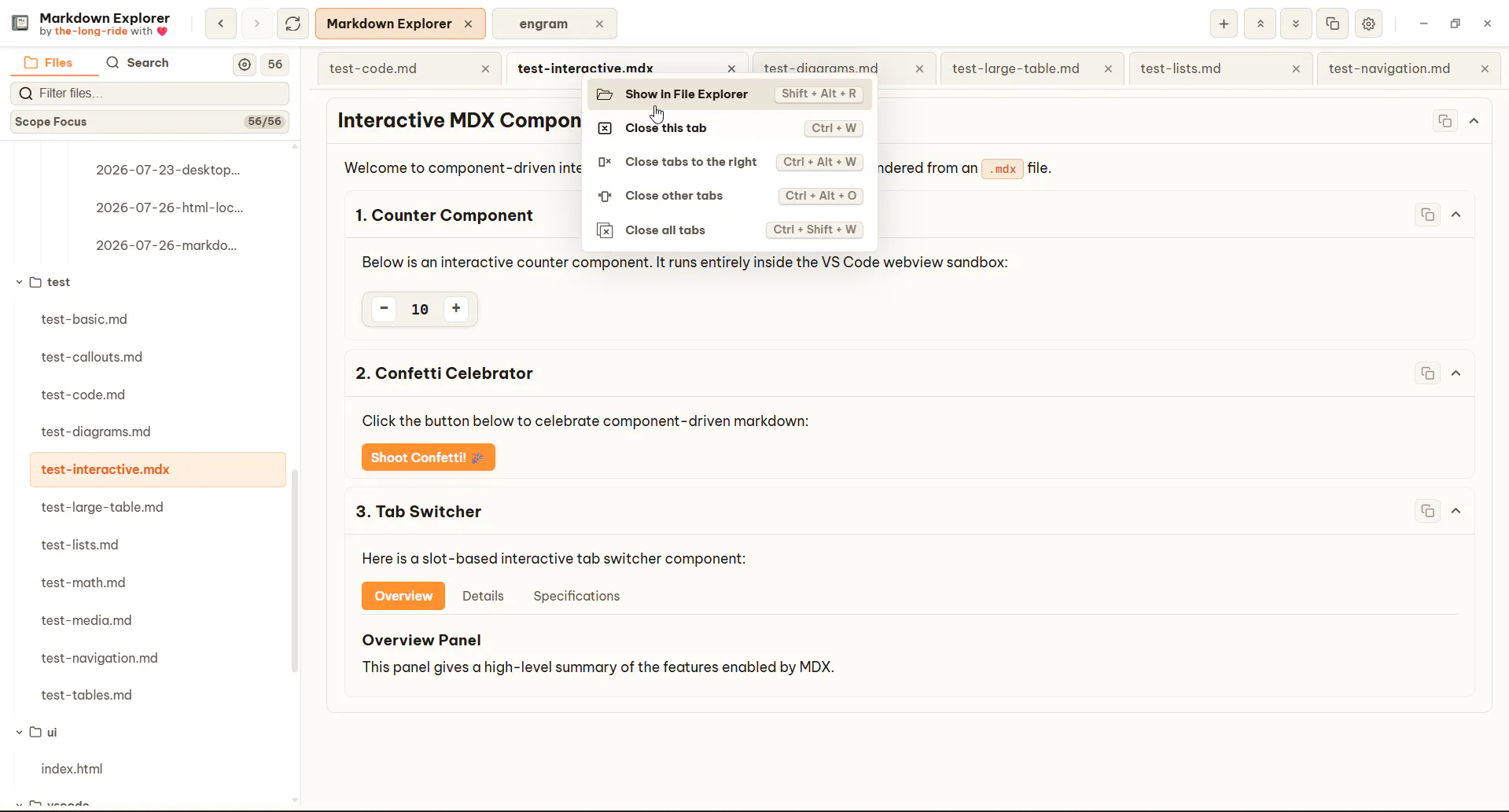Open index.html in the file tree

pyautogui.click(x=157, y=769)
